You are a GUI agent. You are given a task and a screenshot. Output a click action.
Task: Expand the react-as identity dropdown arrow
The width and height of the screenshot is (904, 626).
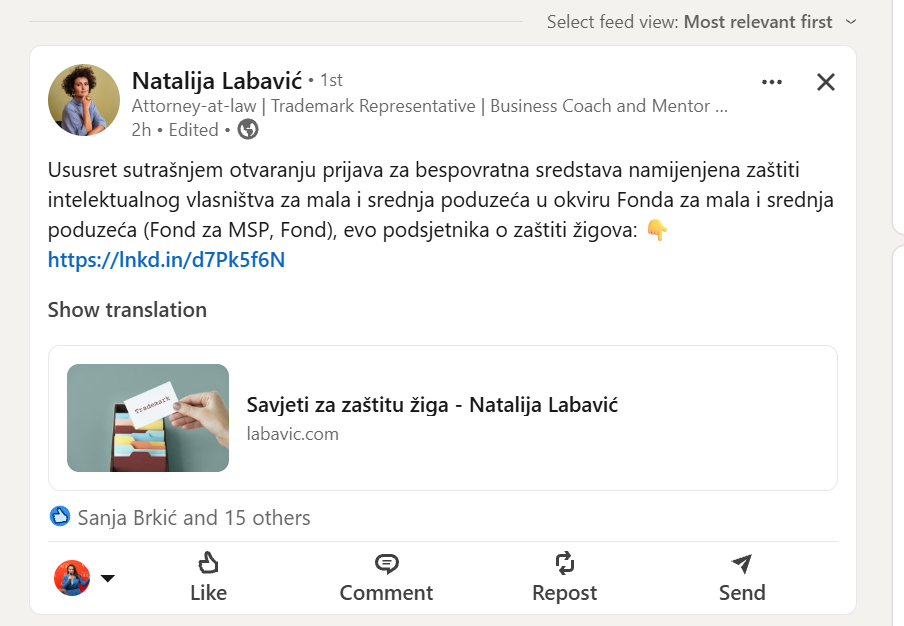pos(108,578)
